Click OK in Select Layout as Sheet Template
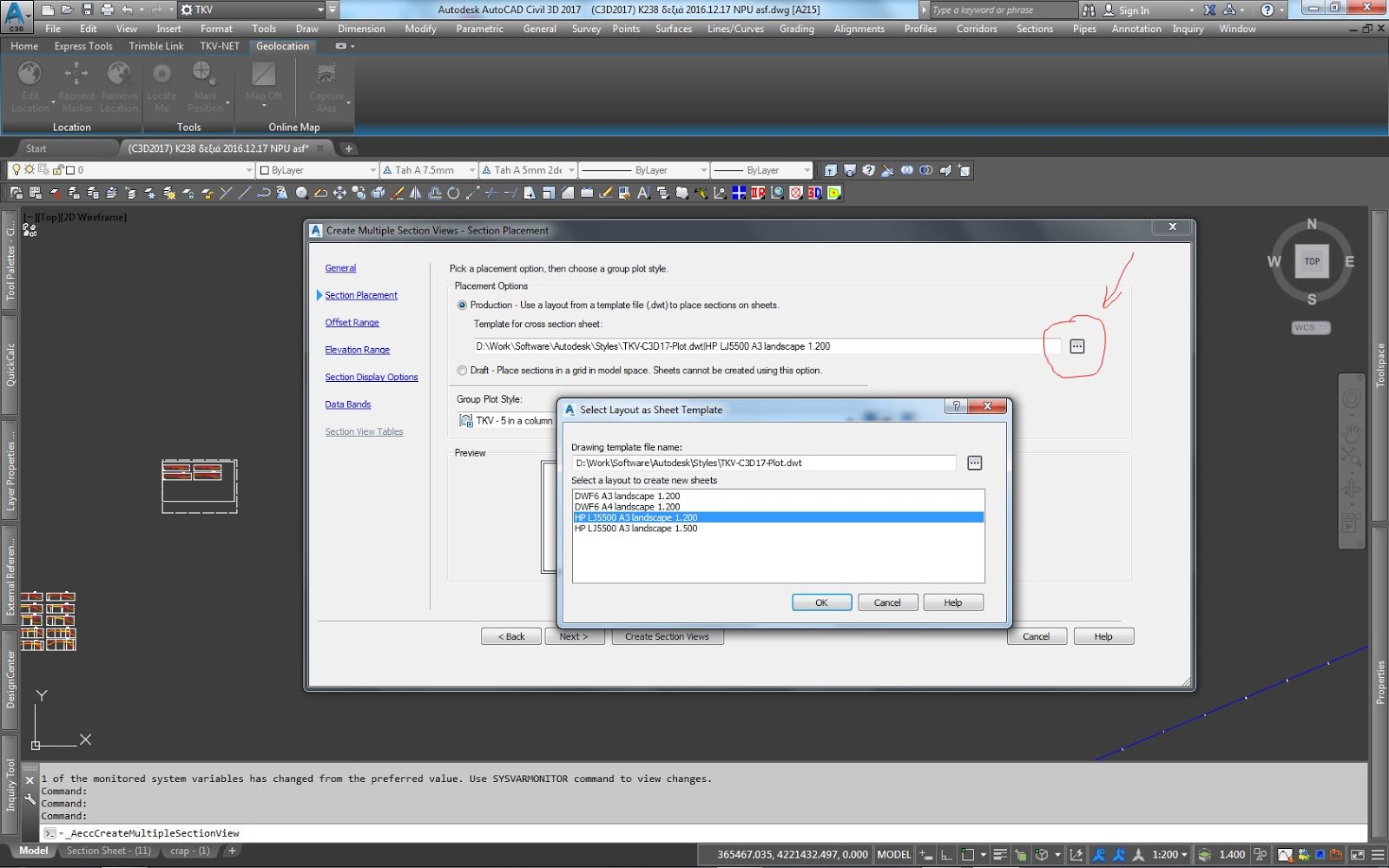 [x=821, y=602]
